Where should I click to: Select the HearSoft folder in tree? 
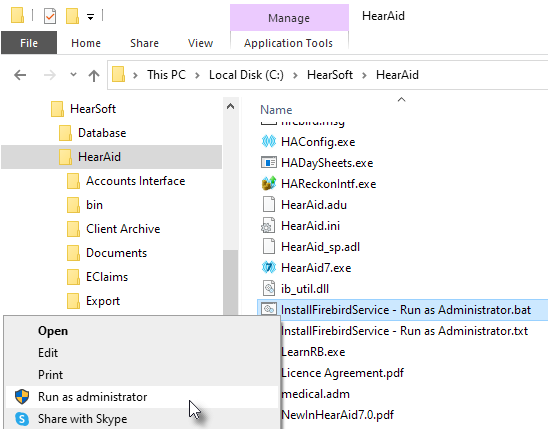click(x=93, y=109)
